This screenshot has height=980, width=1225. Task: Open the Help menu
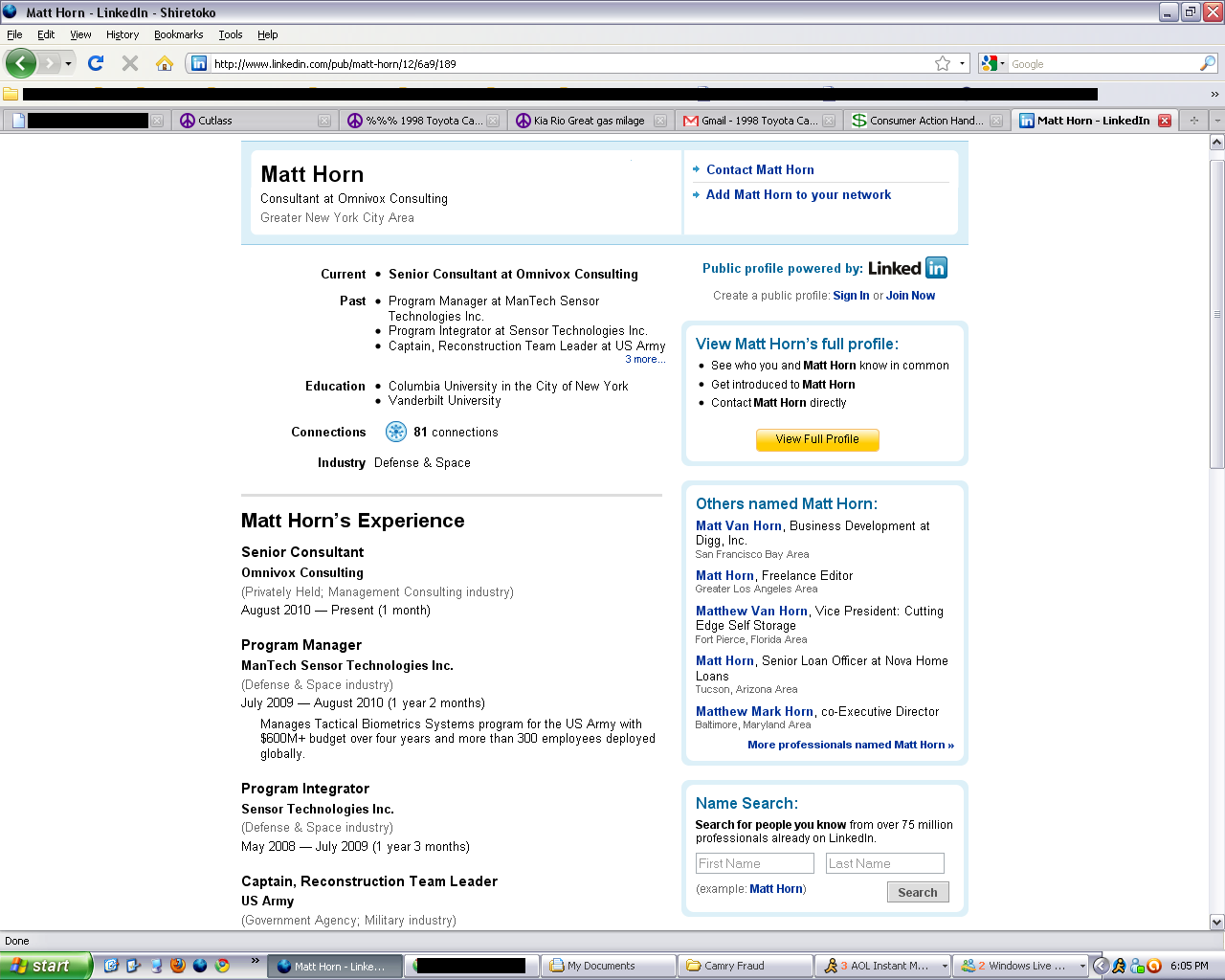268,34
